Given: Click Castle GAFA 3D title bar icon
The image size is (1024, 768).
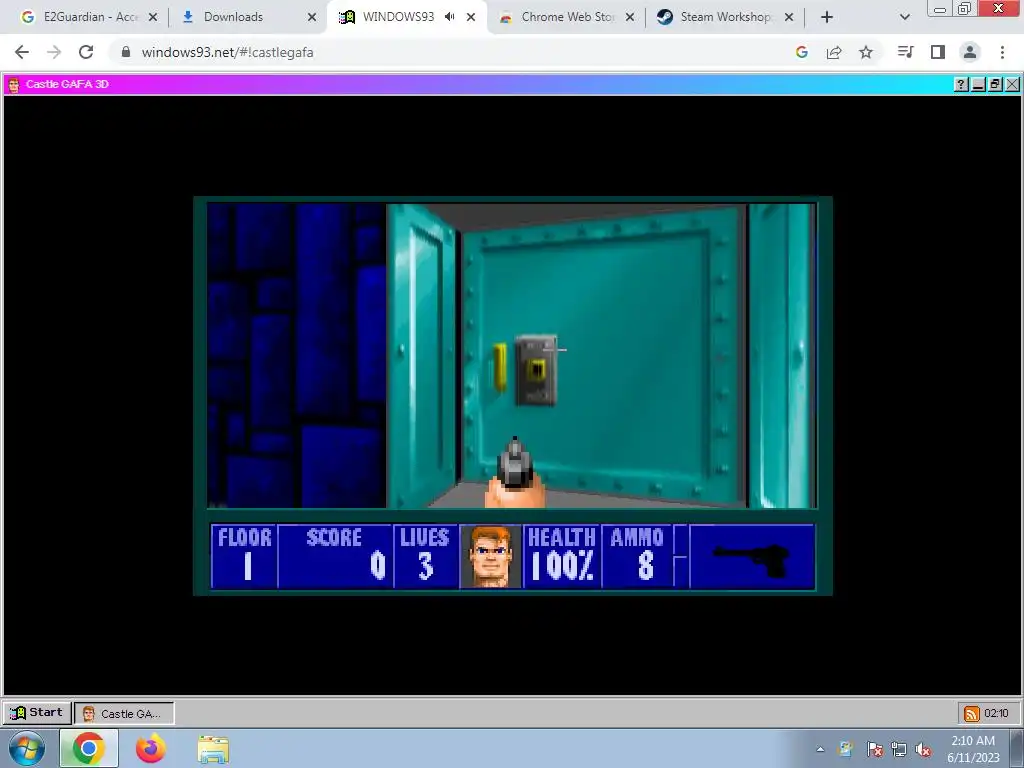Looking at the screenshot, I should click(x=14, y=84).
